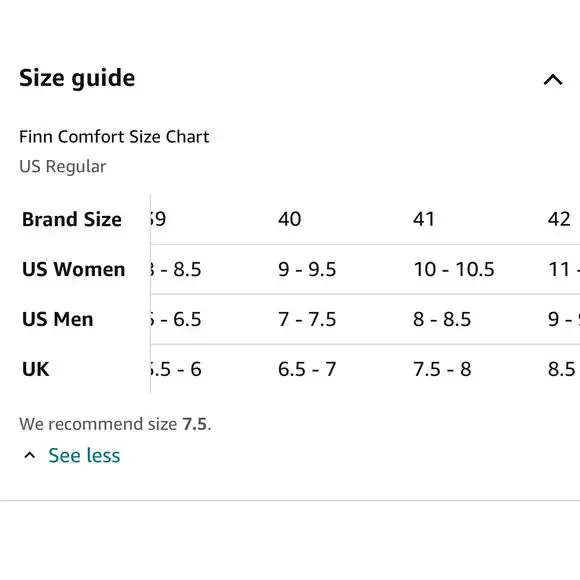Collapse the Size guide section chevron

tap(553, 80)
